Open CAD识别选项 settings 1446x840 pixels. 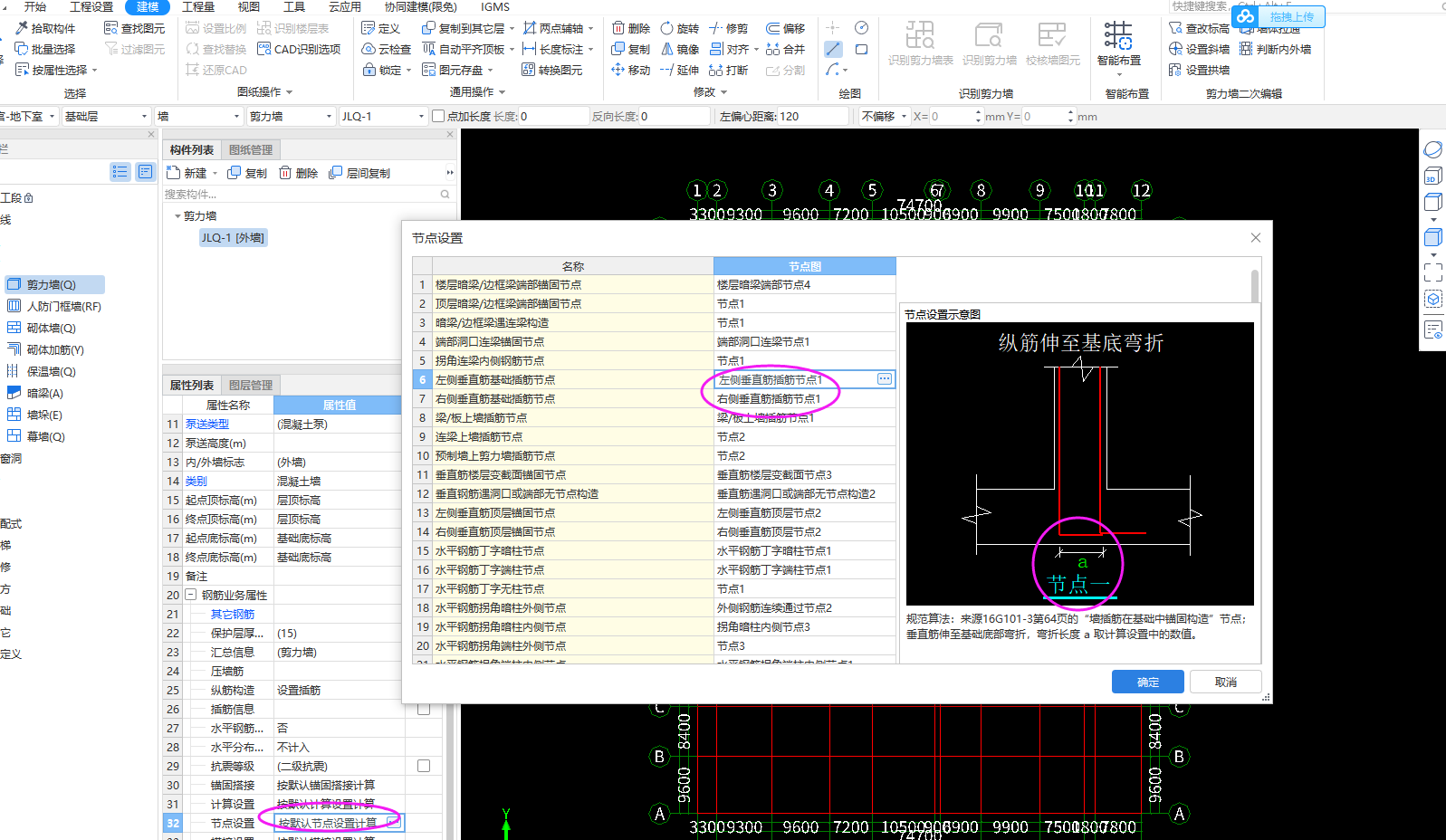click(x=299, y=49)
